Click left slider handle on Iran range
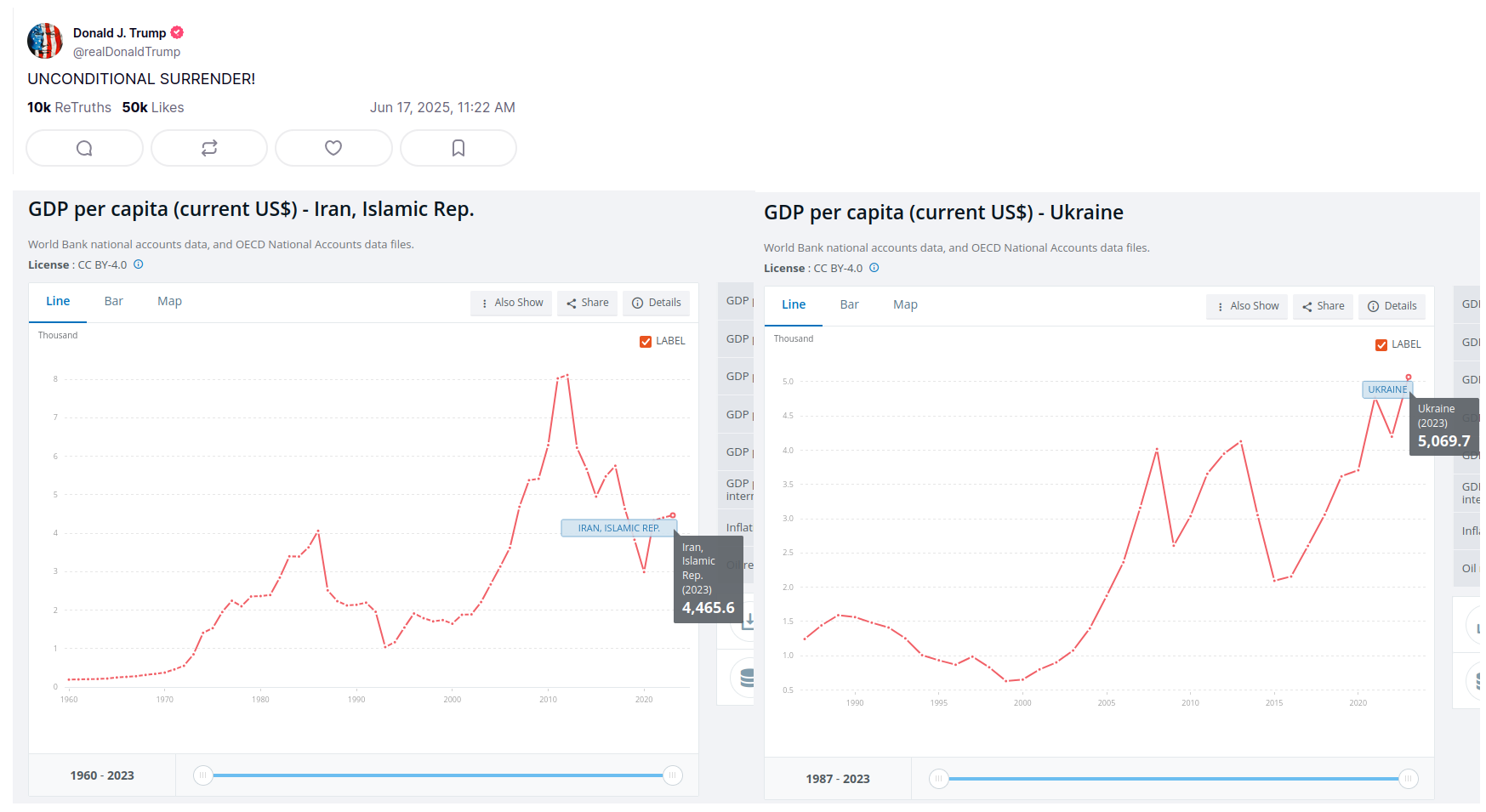 [202, 775]
